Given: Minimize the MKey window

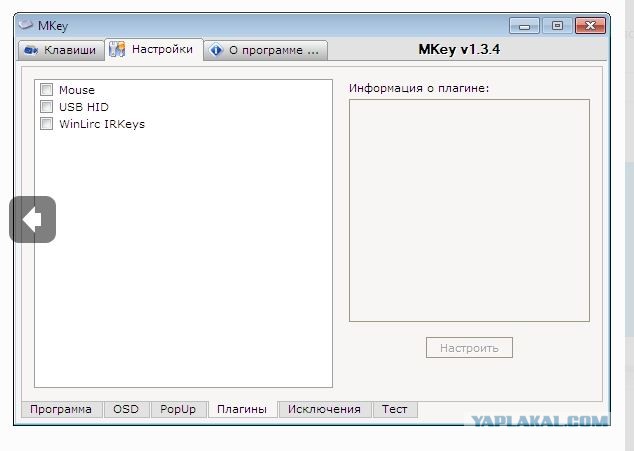Looking at the screenshot, I should pyautogui.click(x=524, y=26).
